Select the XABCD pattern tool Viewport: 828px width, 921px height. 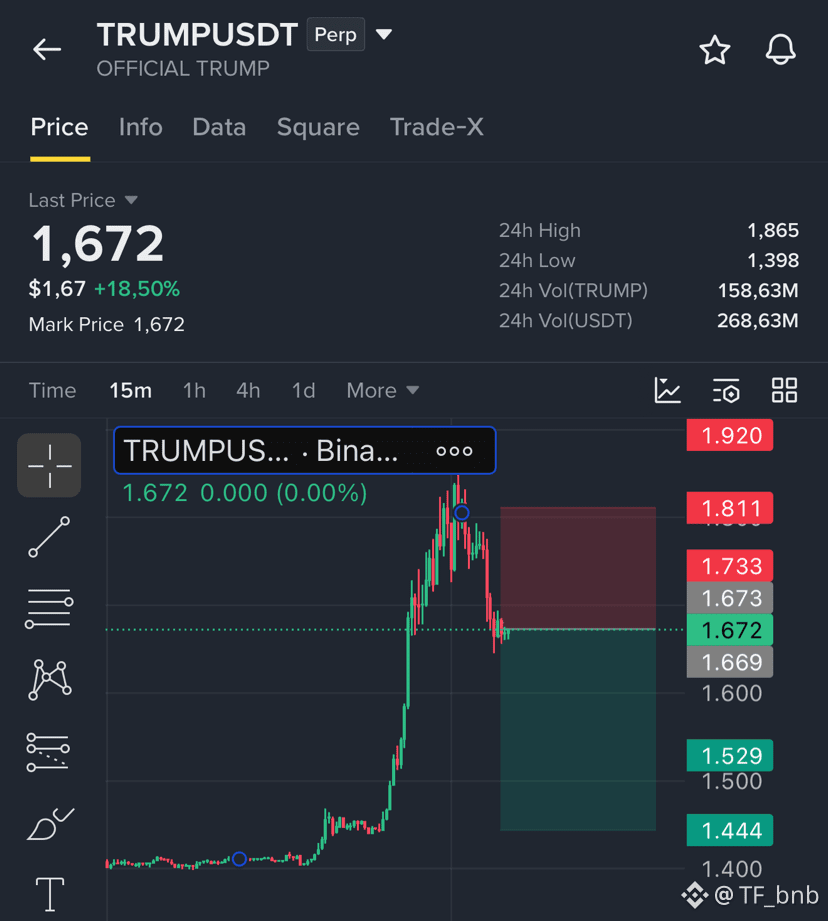click(x=50, y=680)
